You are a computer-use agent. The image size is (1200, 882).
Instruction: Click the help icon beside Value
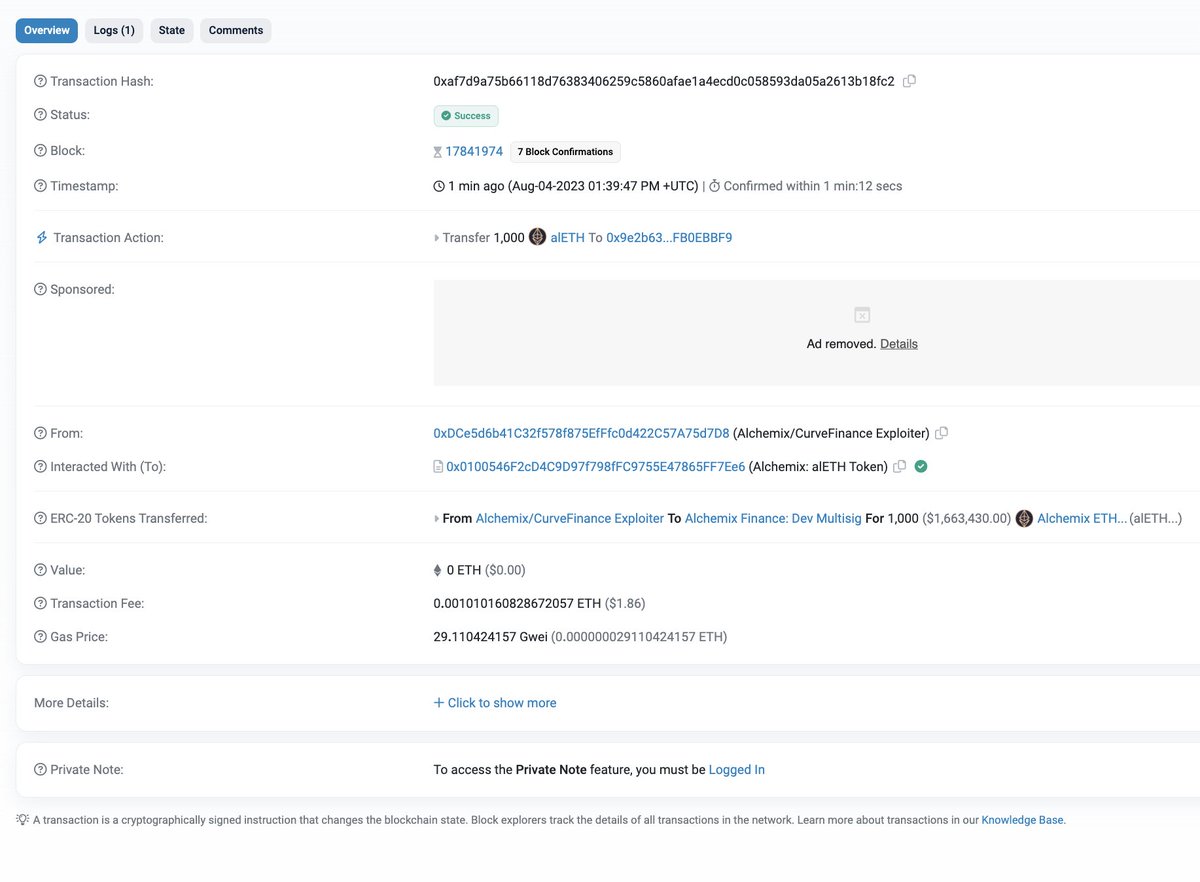40,570
